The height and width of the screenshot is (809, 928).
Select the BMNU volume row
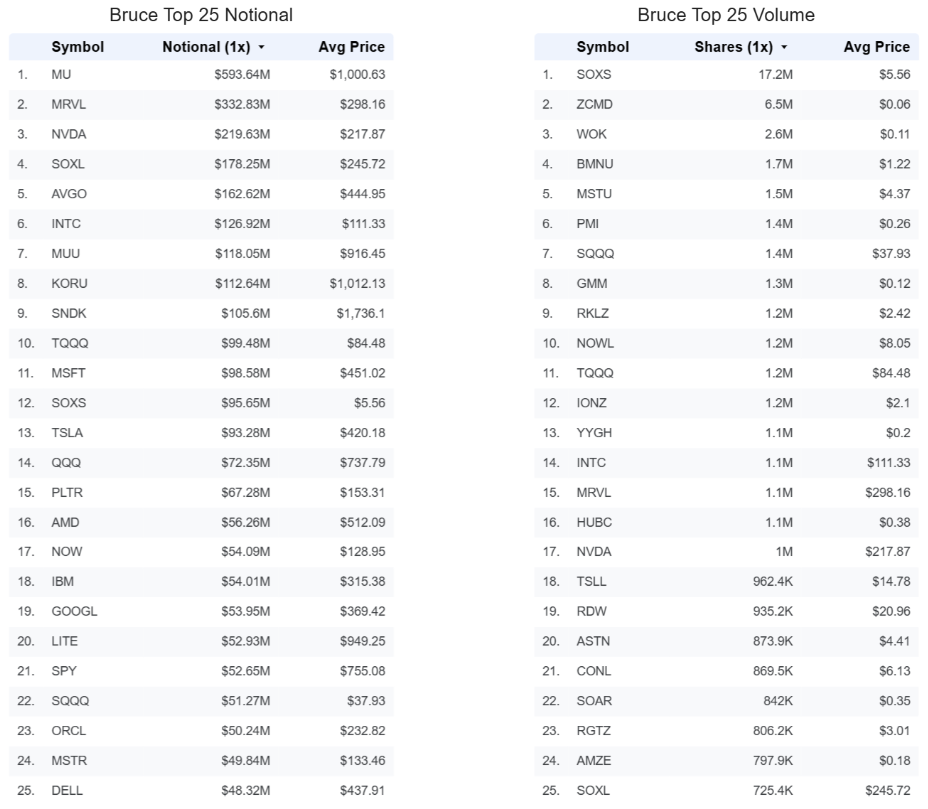[726, 164]
